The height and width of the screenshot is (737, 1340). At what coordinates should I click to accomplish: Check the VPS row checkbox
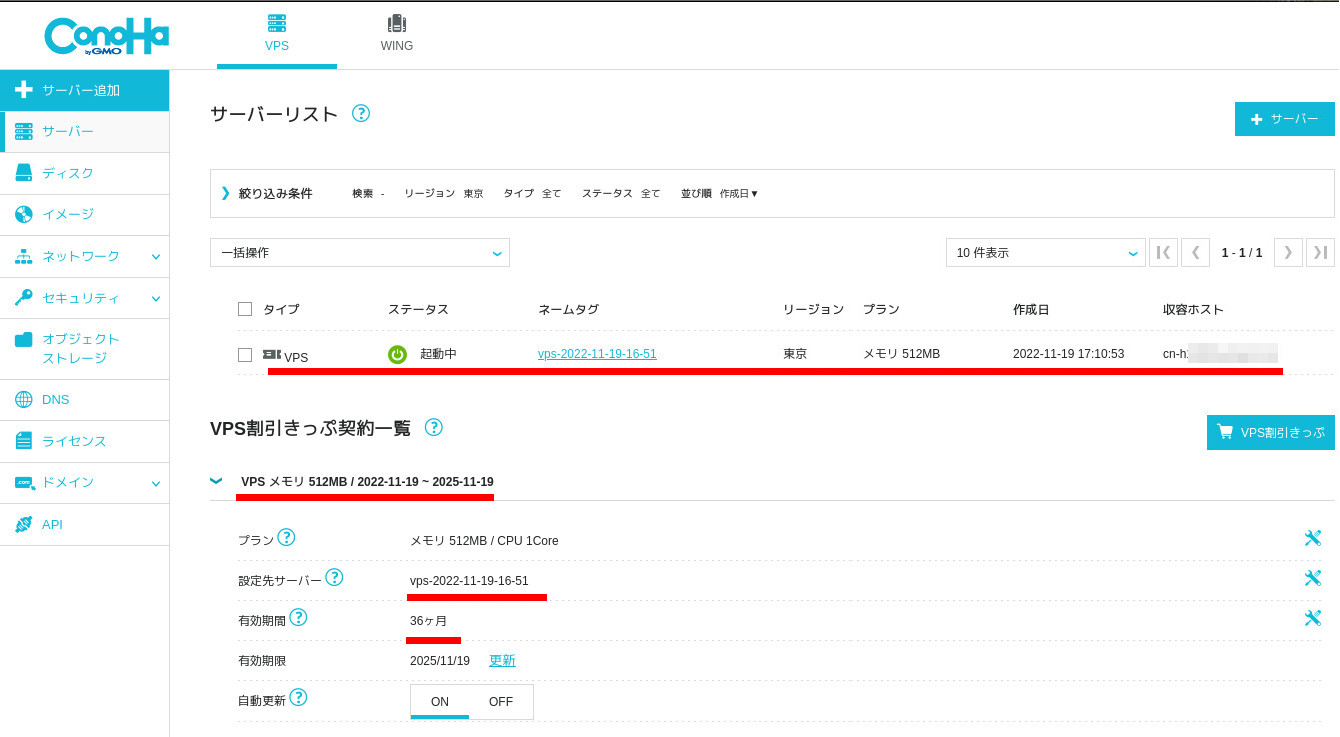(245, 354)
